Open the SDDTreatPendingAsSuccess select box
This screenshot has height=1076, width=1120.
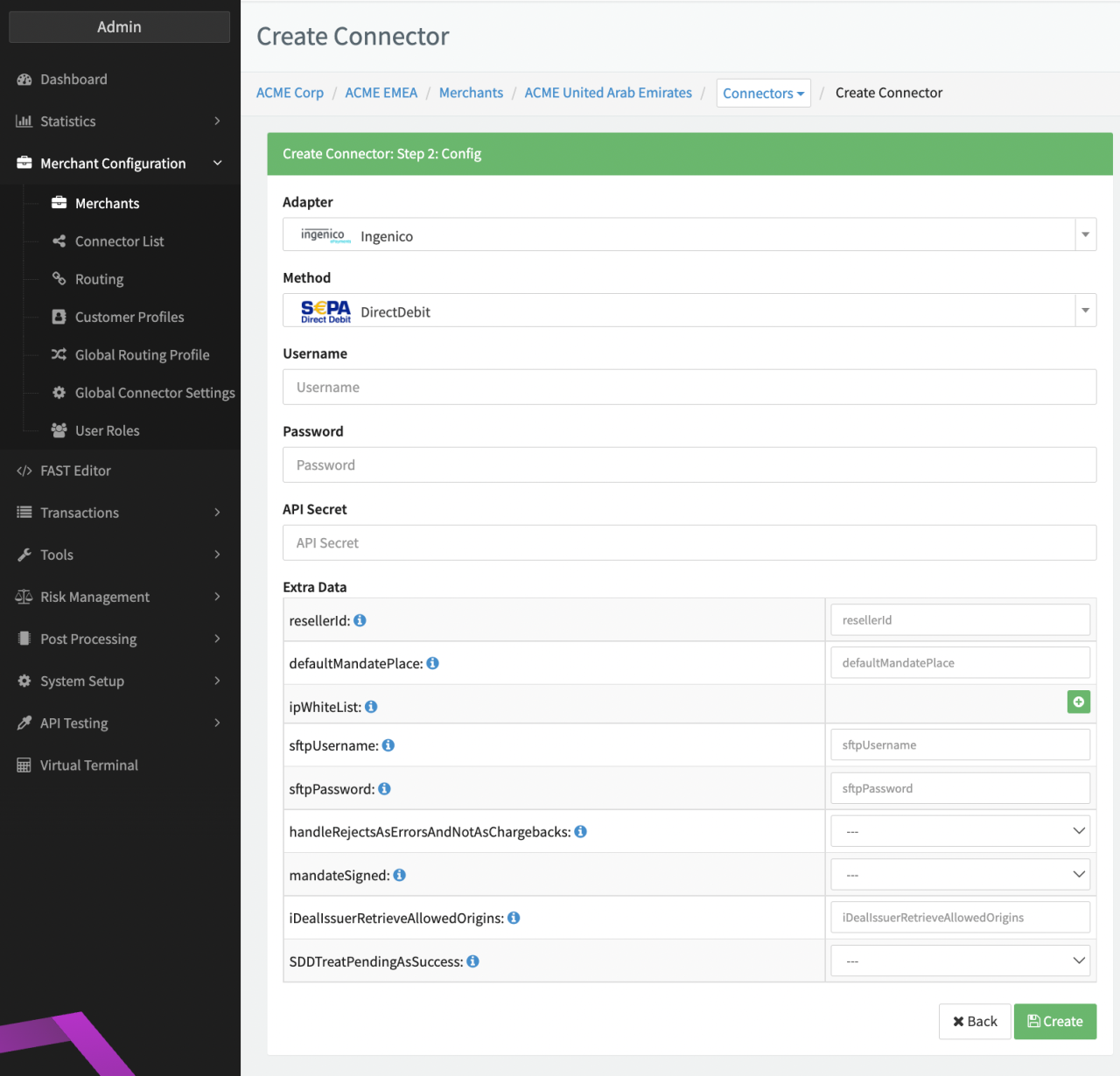[960, 961]
